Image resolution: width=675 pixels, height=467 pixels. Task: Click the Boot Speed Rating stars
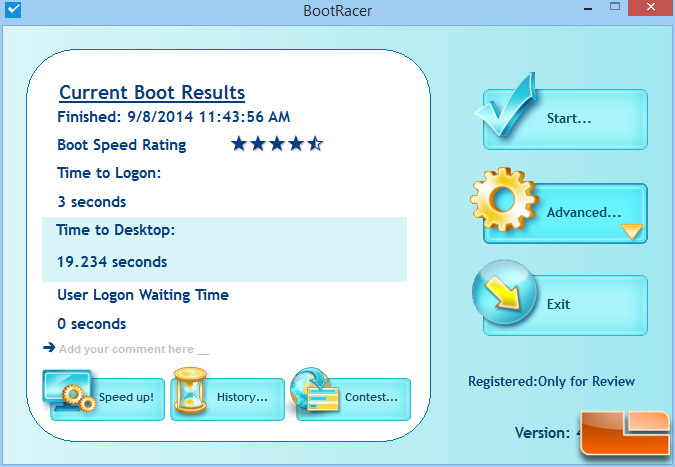pyautogui.click(x=276, y=144)
